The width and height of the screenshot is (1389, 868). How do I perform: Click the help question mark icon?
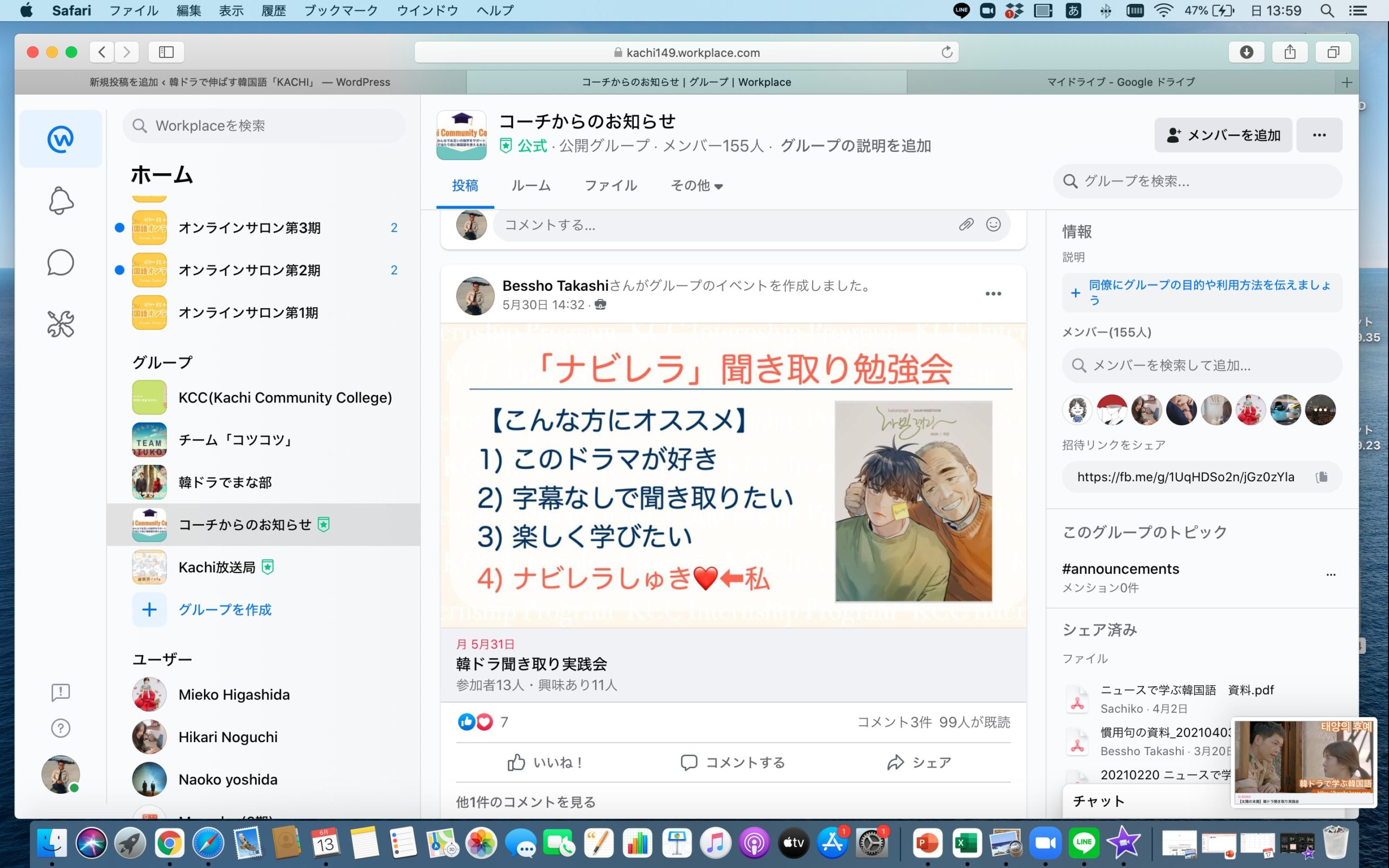point(60,728)
